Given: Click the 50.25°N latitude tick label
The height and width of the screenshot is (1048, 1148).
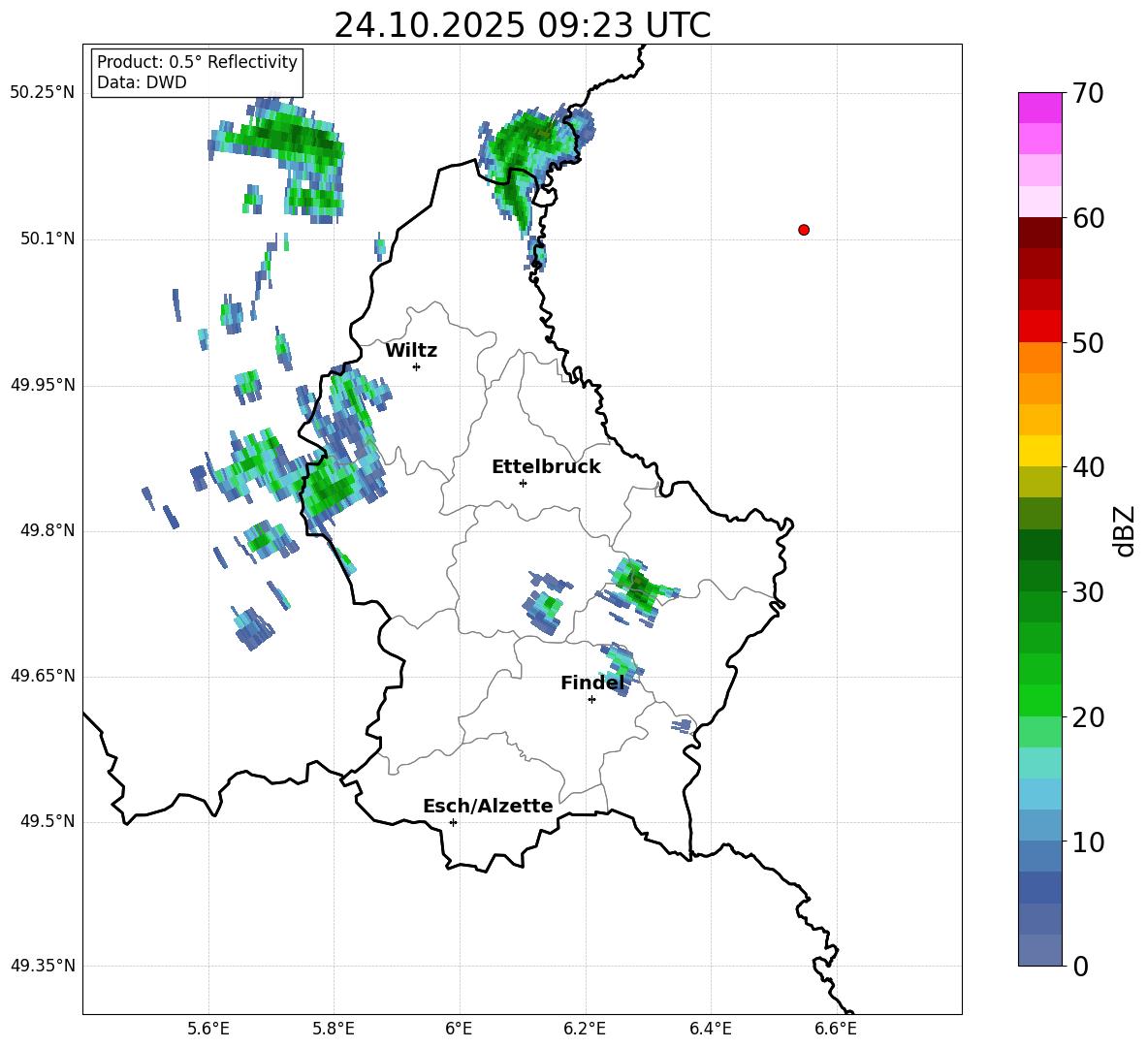Looking at the screenshot, I should click(43, 93).
